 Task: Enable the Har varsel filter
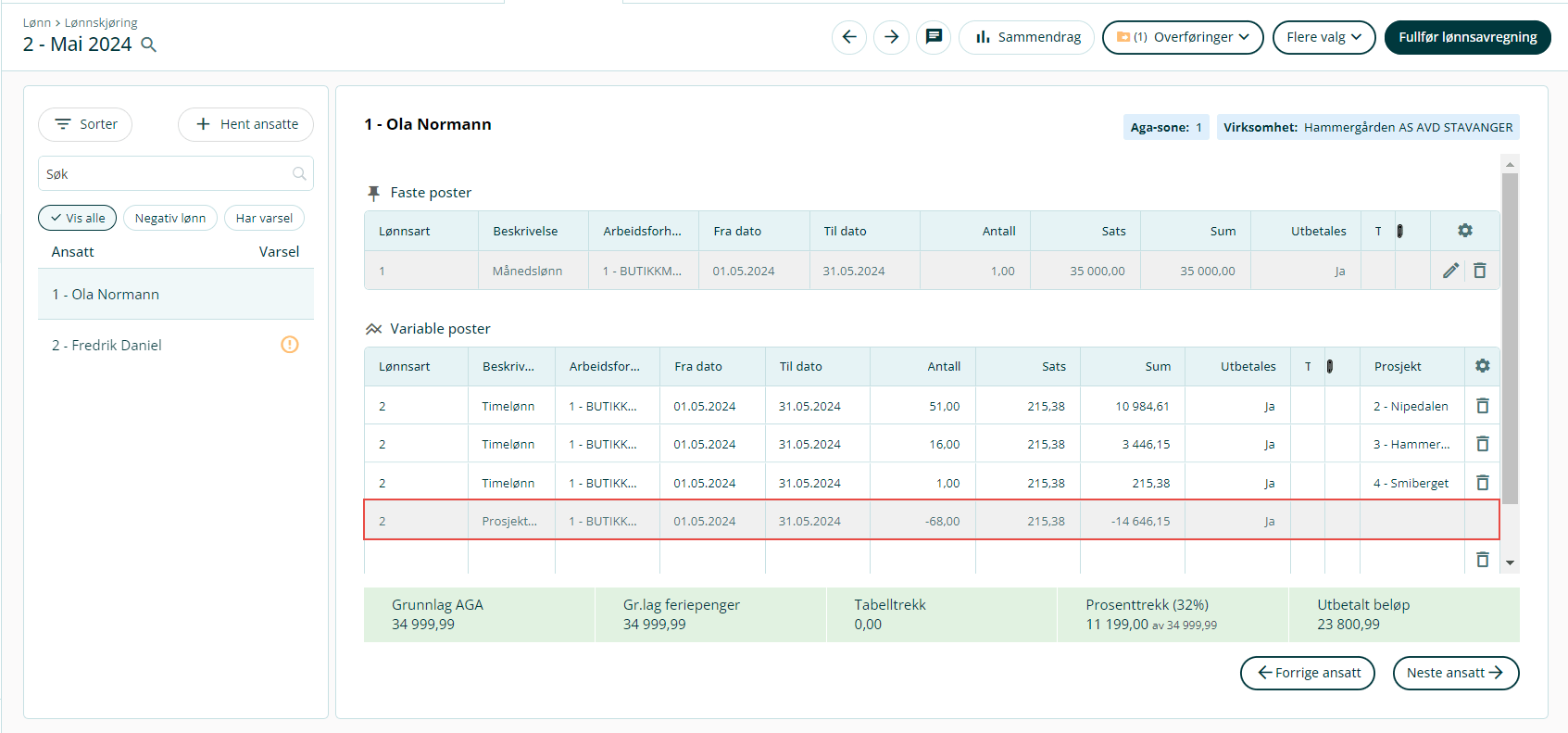(x=264, y=218)
